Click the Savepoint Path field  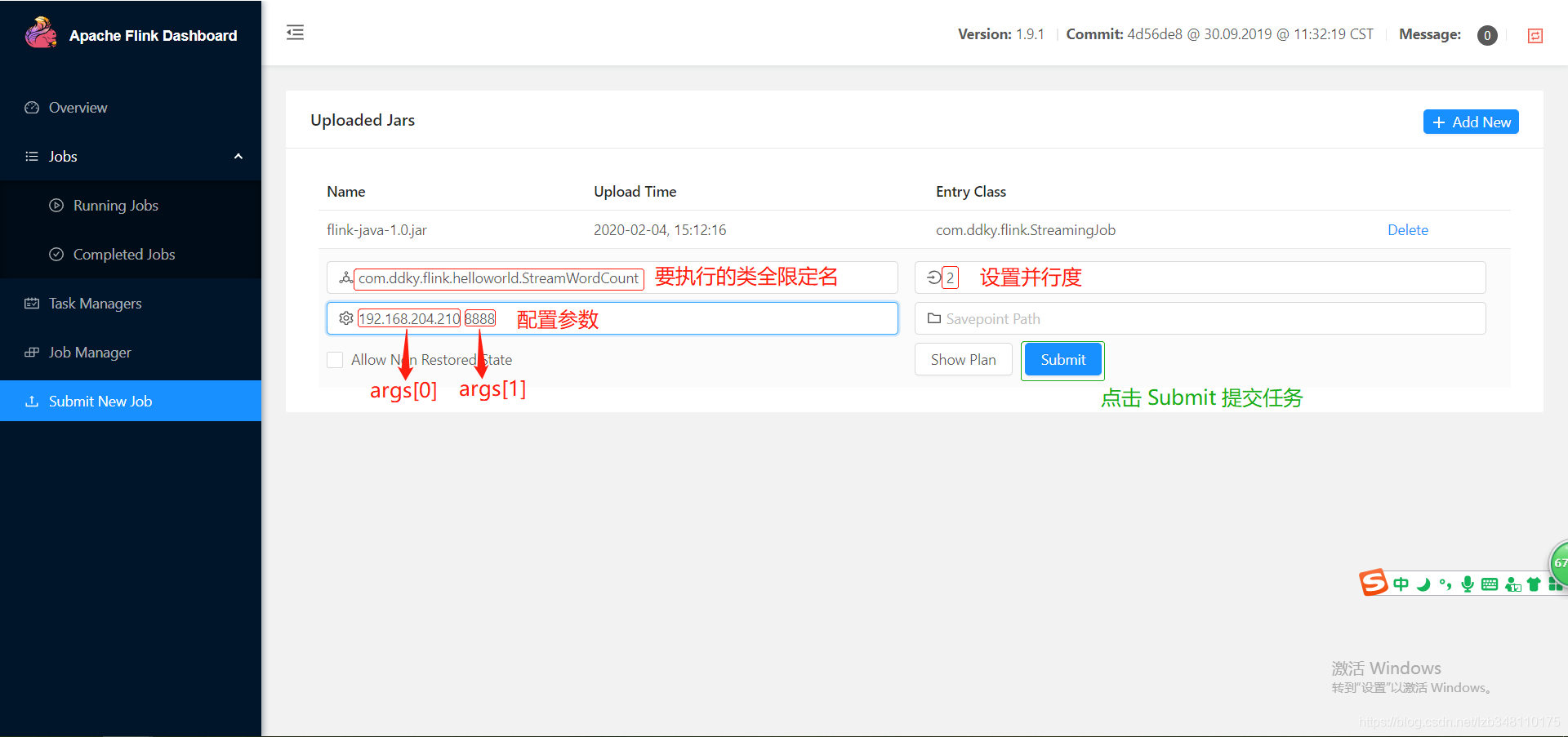[1200, 318]
